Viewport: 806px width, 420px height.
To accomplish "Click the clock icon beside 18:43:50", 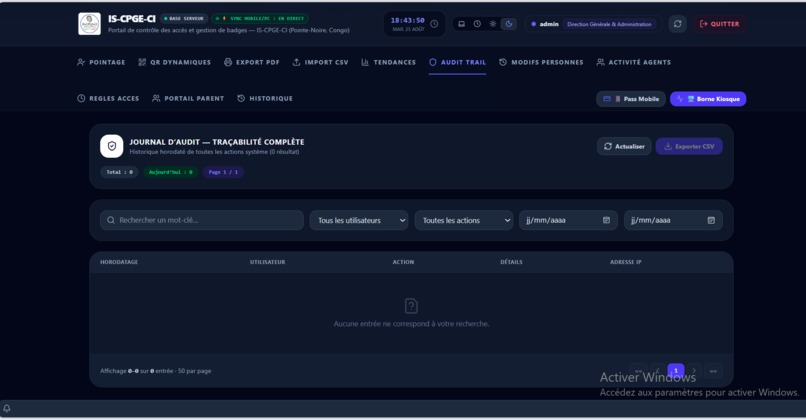I will (434, 24).
